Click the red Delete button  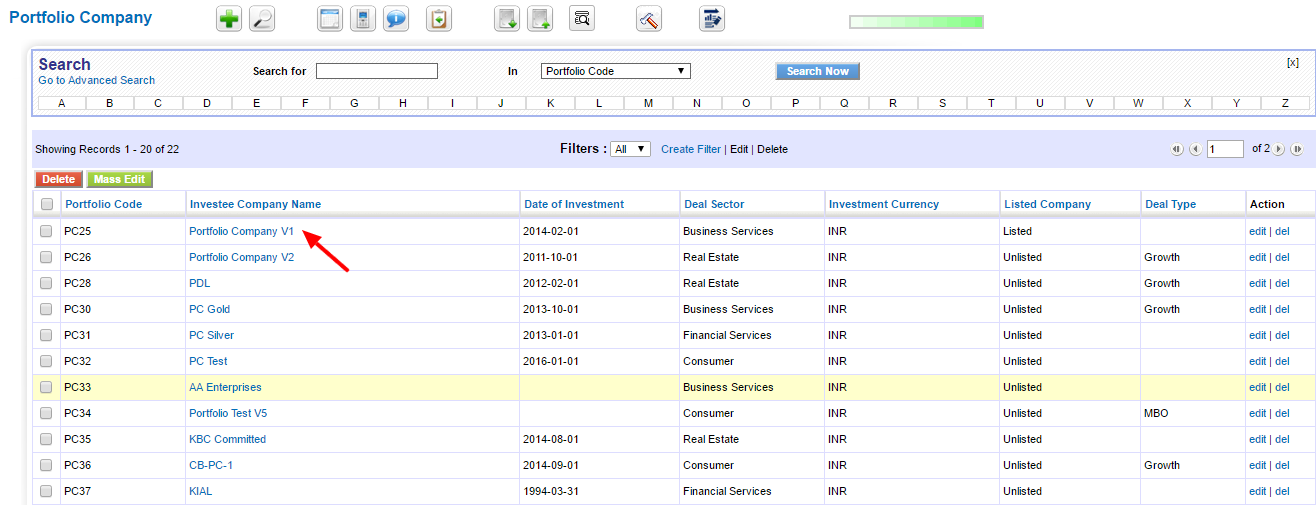click(x=59, y=179)
